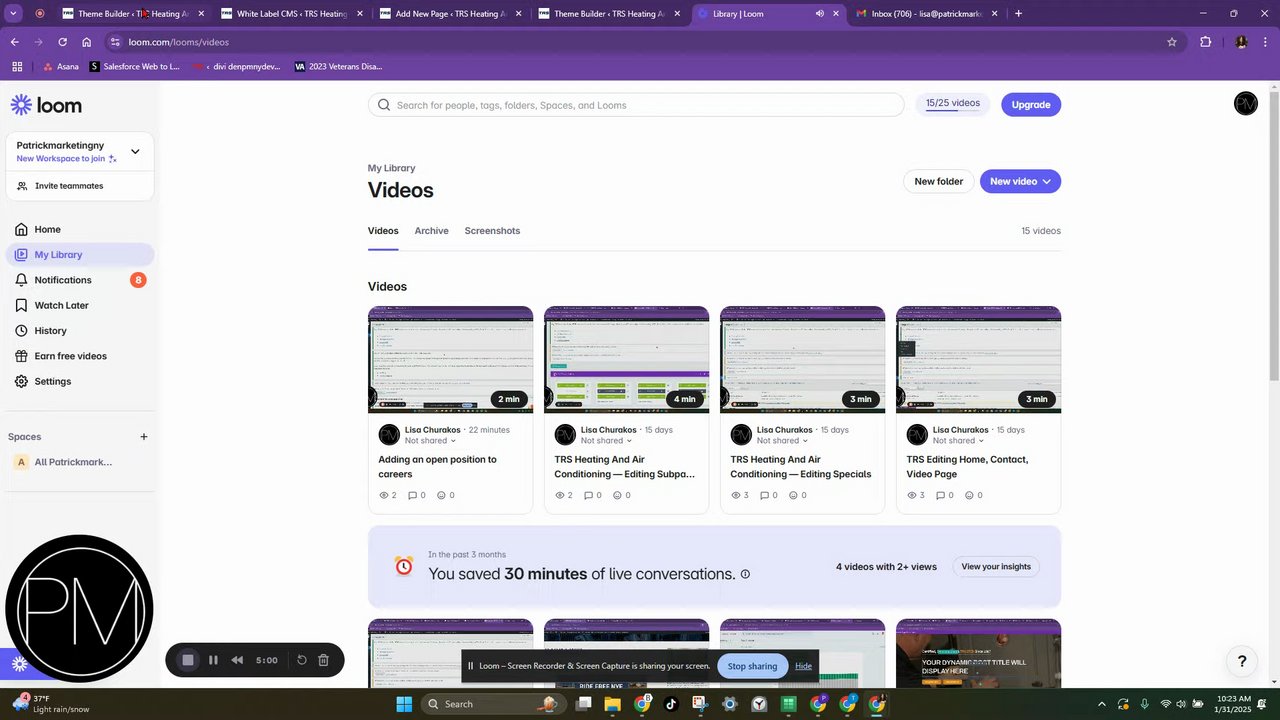Click View your insights button
This screenshot has height=720, width=1280.
coord(996,566)
